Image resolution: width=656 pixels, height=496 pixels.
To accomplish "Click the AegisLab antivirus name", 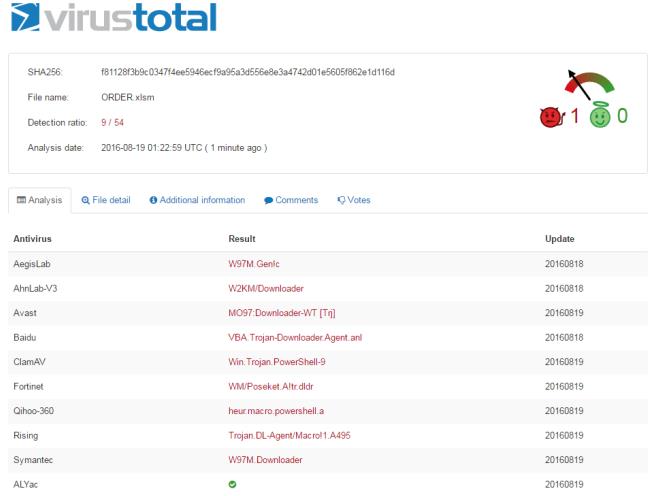I will (x=32, y=264).
